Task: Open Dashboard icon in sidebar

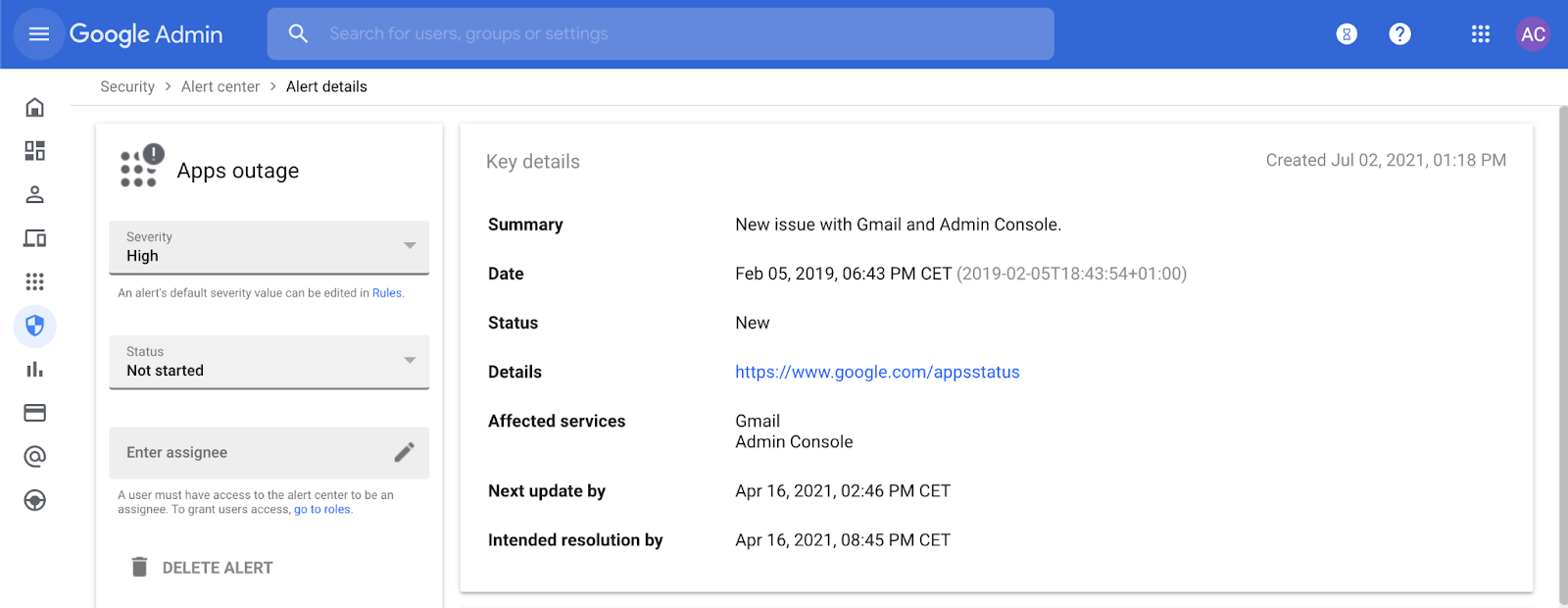Action: pyautogui.click(x=34, y=150)
